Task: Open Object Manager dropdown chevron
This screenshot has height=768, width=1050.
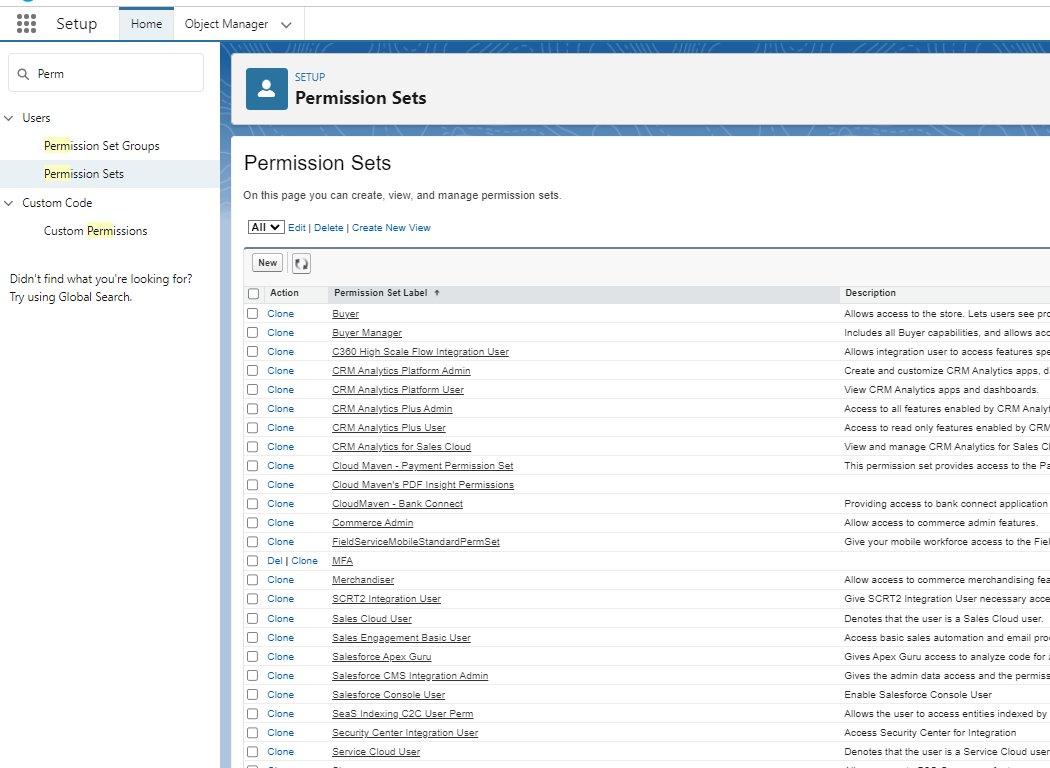Action: click(286, 25)
